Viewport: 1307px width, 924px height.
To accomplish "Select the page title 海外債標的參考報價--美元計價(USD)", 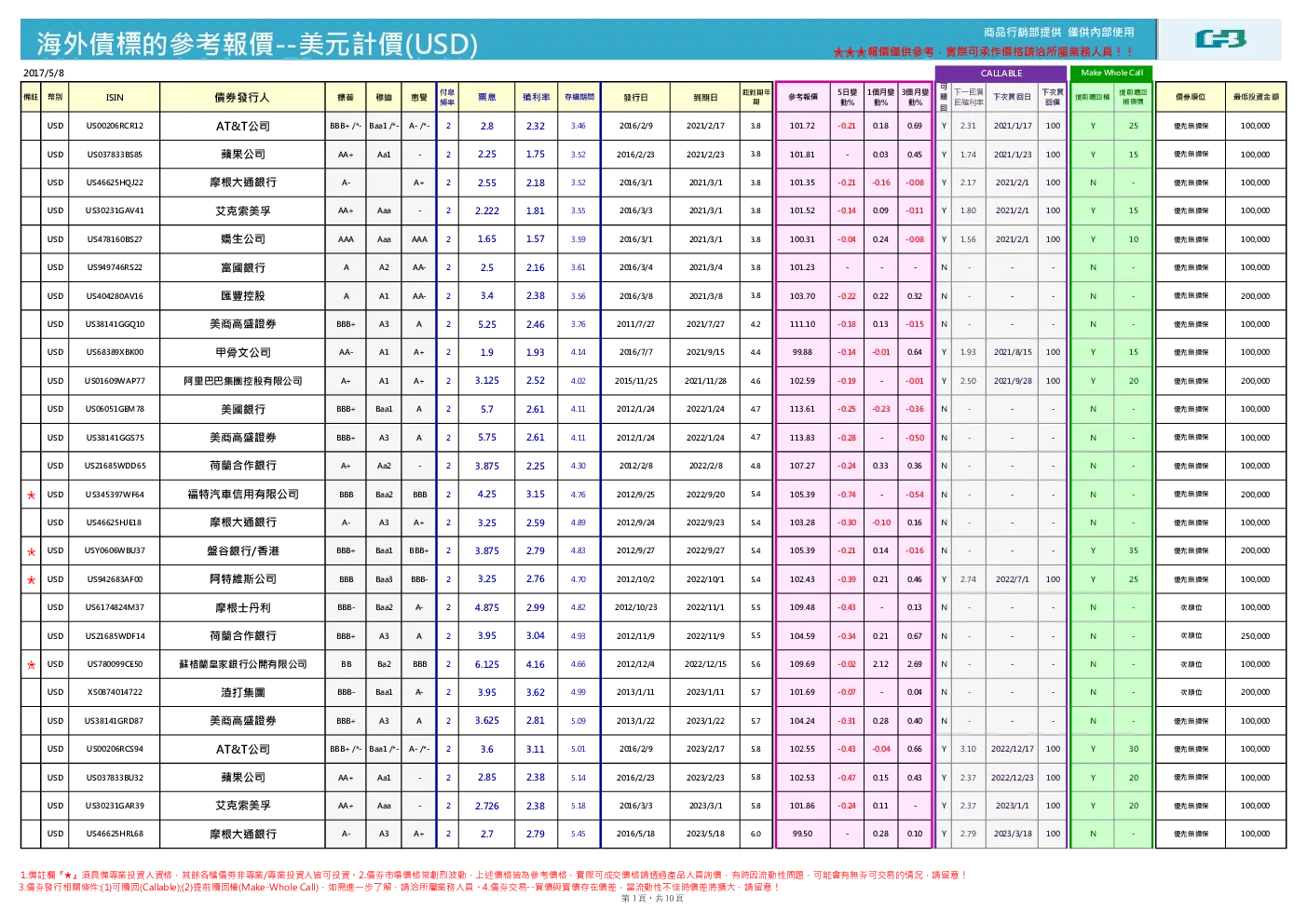I will pyautogui.click(x=257, y=44).
